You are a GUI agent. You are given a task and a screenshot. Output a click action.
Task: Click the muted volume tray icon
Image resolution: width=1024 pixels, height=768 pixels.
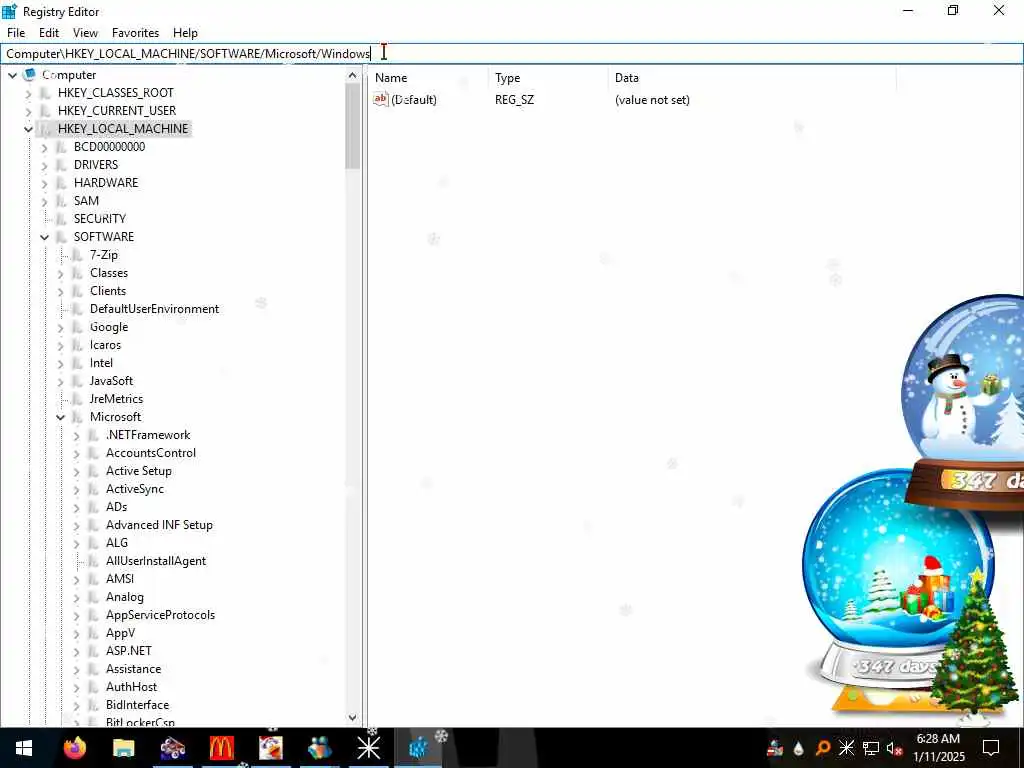pos(894,748)
